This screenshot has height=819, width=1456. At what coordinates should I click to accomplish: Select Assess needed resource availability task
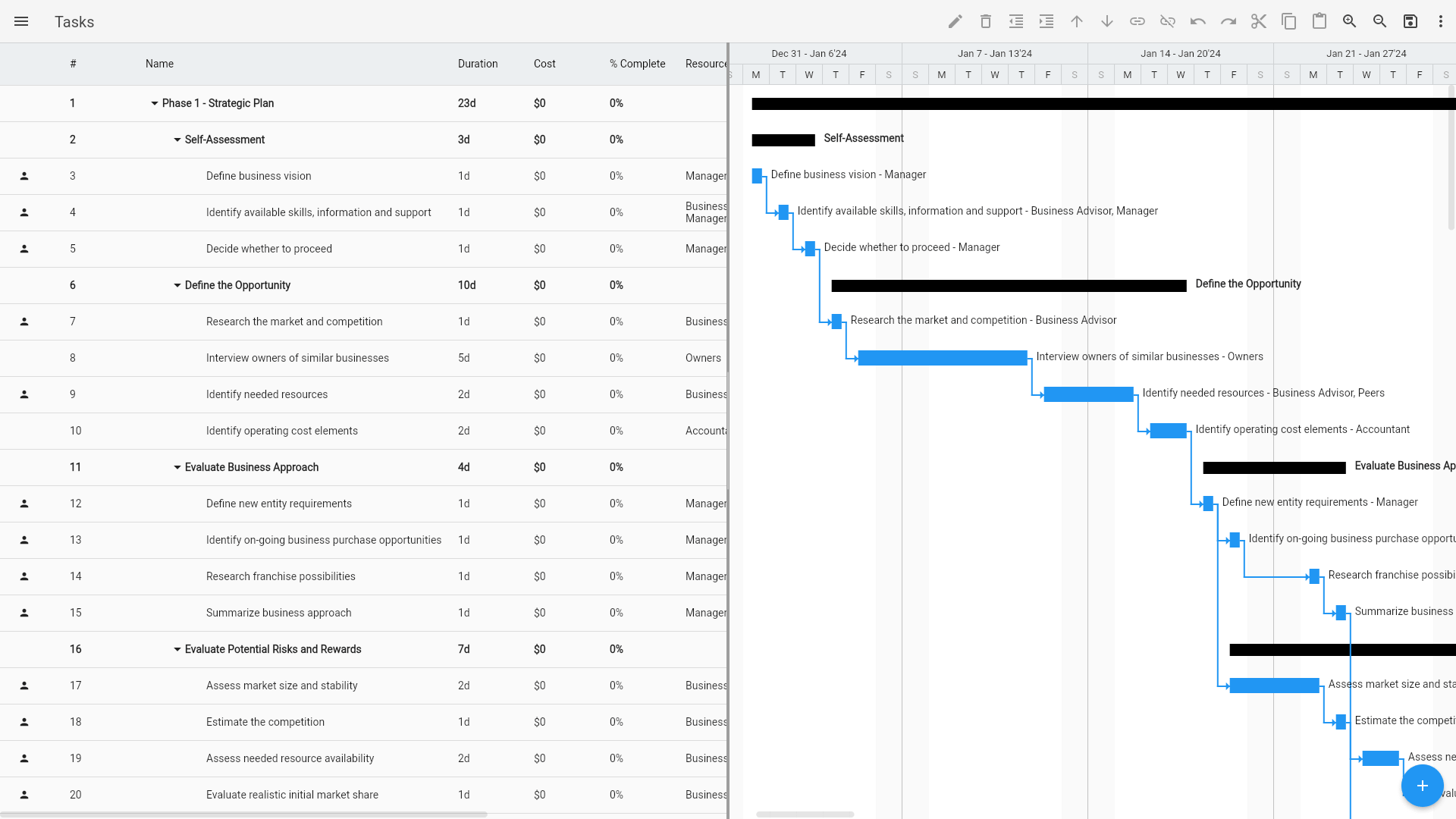pyautogui.click(x=290, y=758)
